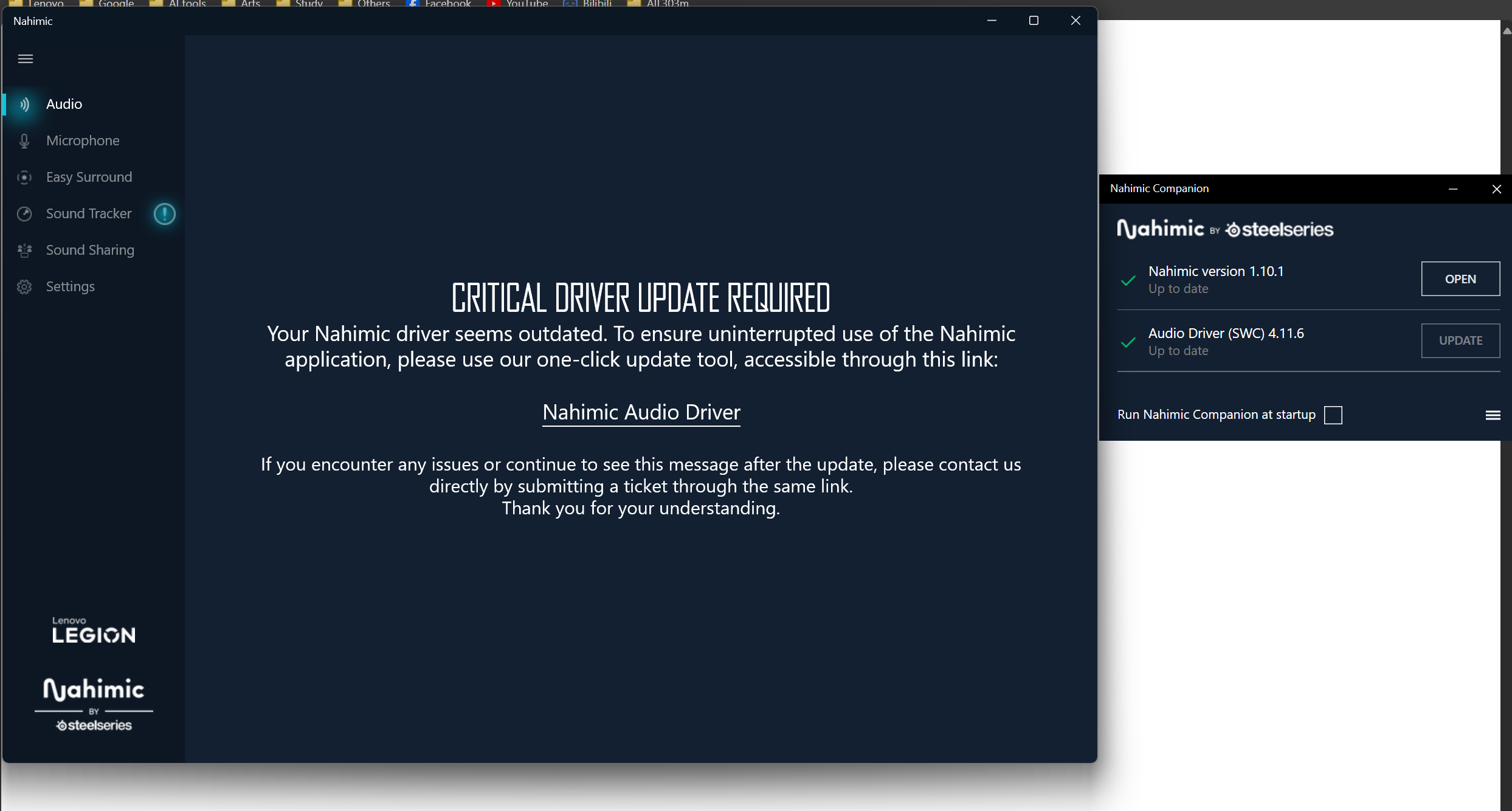Enable Run Nahimic Companion at startup checkbox

tap(1333, 415)
